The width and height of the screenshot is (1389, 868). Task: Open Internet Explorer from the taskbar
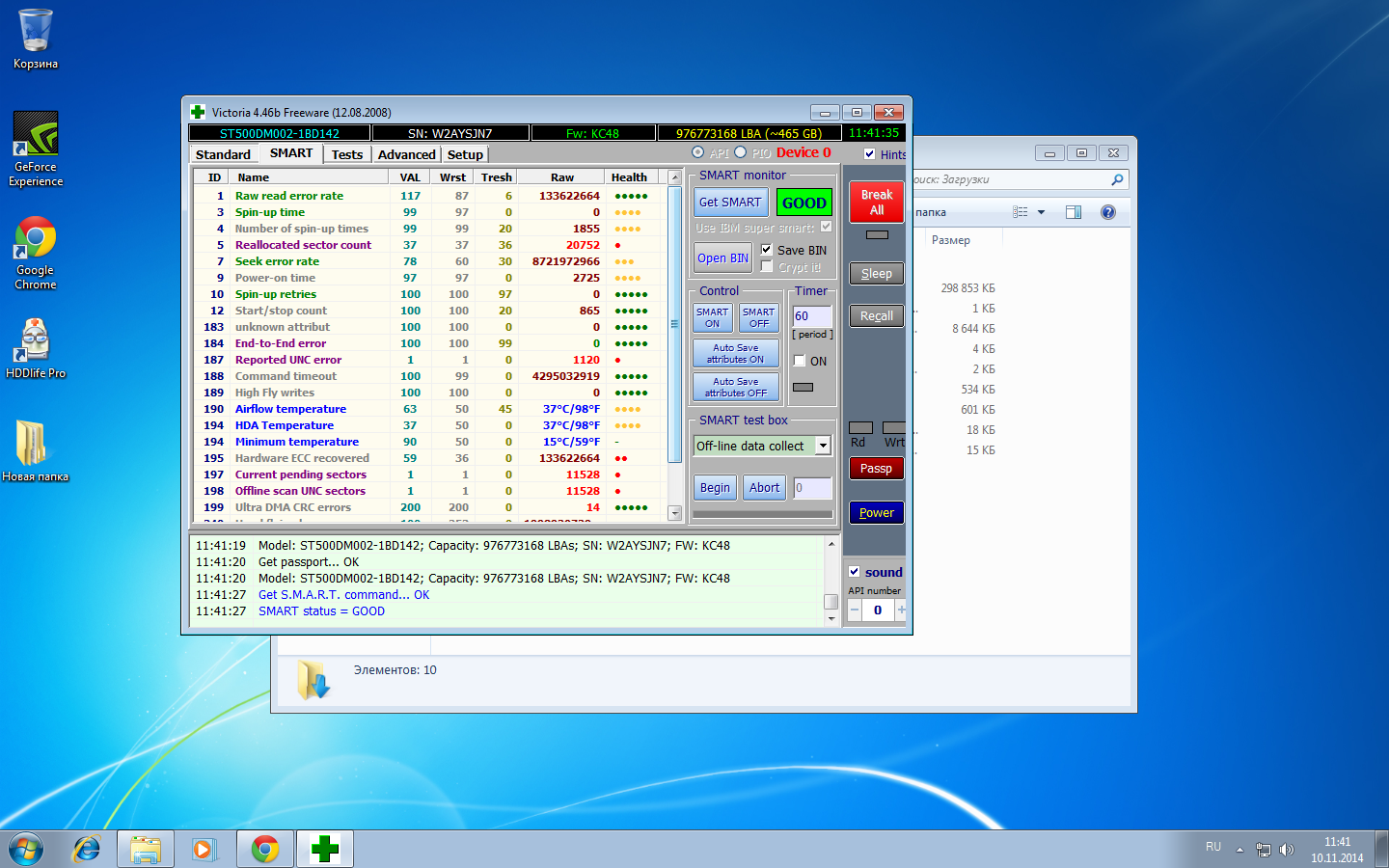coord(87,849)
